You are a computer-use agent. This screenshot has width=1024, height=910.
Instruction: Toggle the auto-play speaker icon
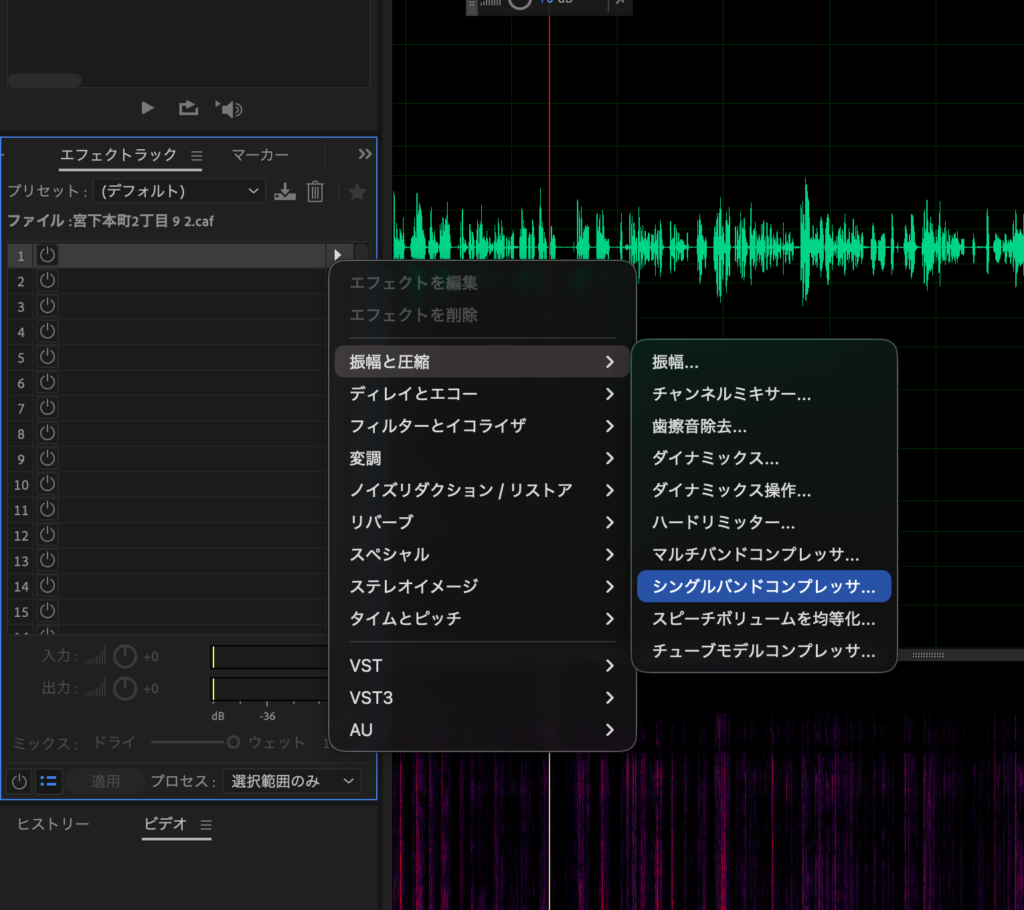click(229, 109)
